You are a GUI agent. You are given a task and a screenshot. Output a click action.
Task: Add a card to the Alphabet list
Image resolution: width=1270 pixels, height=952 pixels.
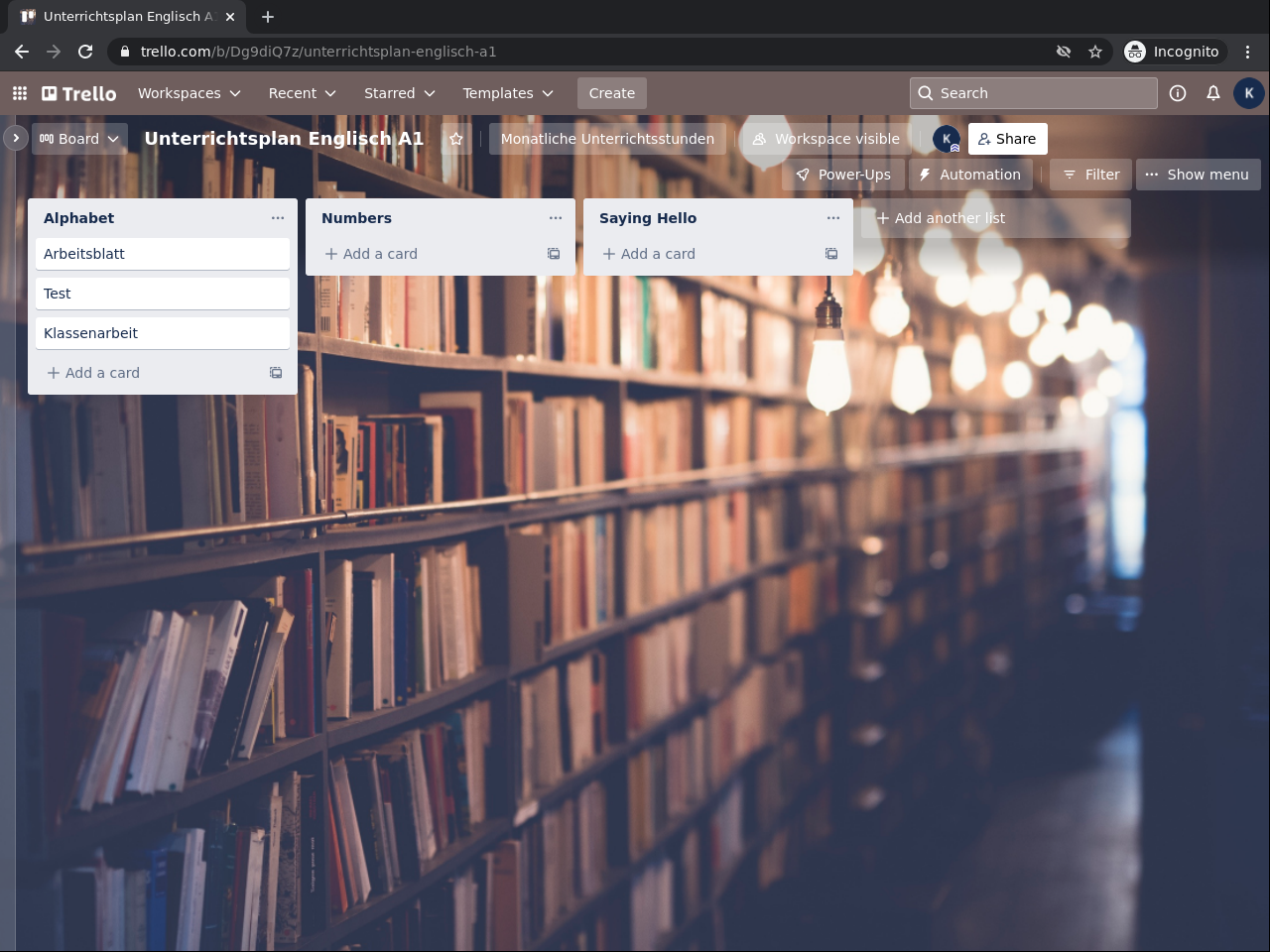point(147,373)
